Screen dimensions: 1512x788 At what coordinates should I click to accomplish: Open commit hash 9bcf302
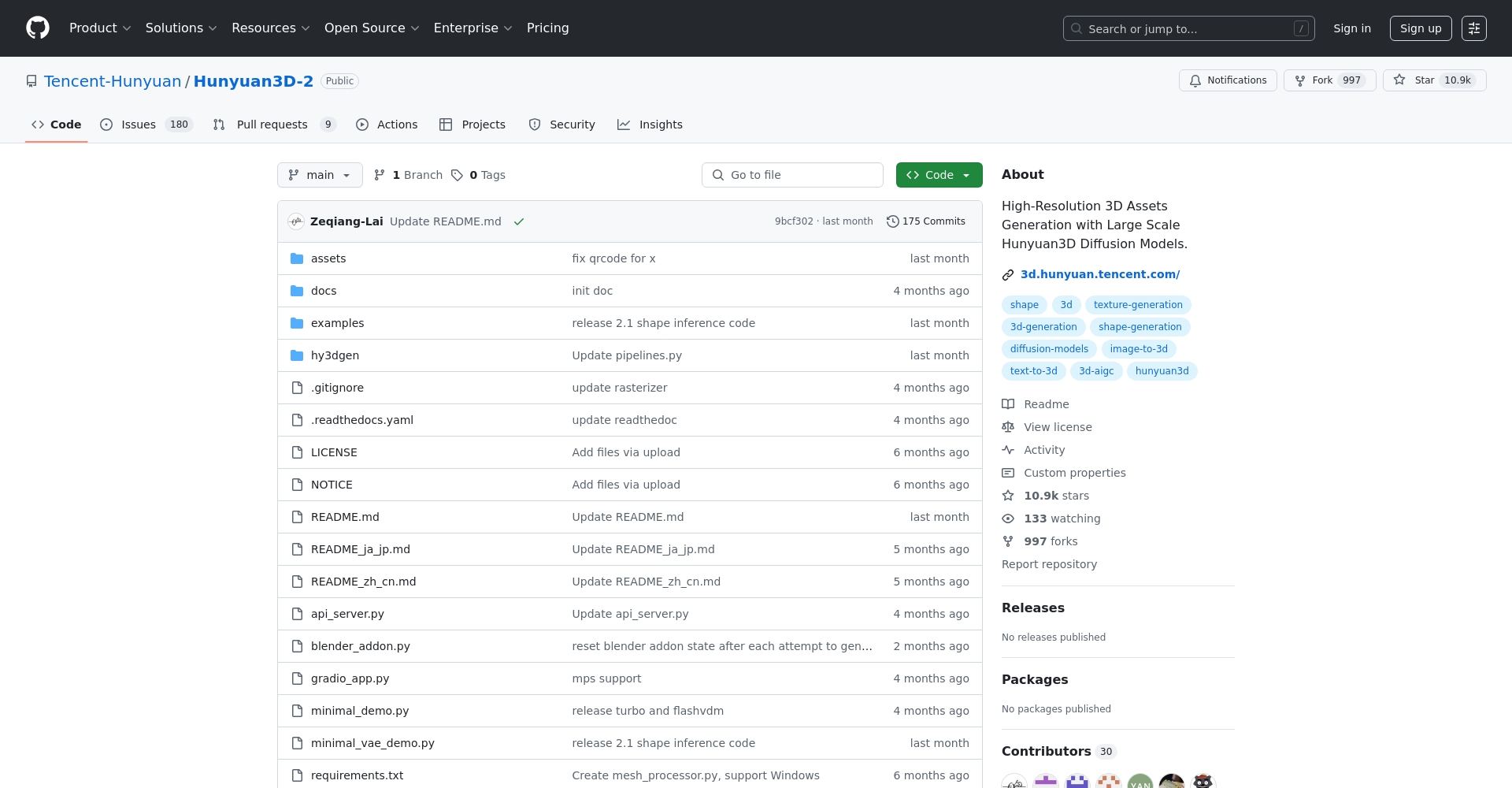pos(794,221)
